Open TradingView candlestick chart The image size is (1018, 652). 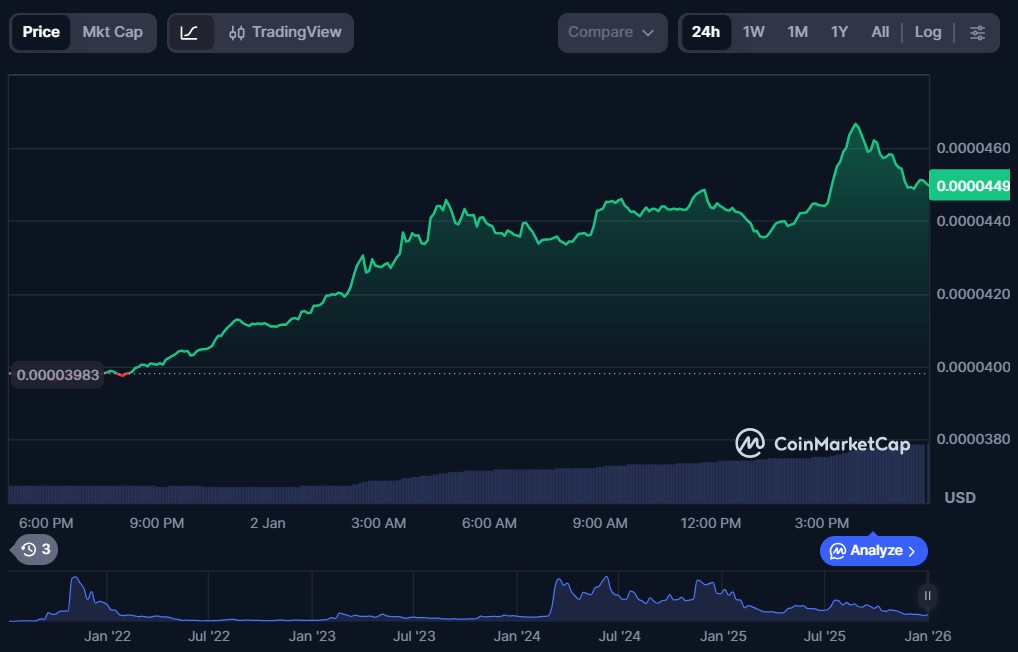tap(284, 32)
